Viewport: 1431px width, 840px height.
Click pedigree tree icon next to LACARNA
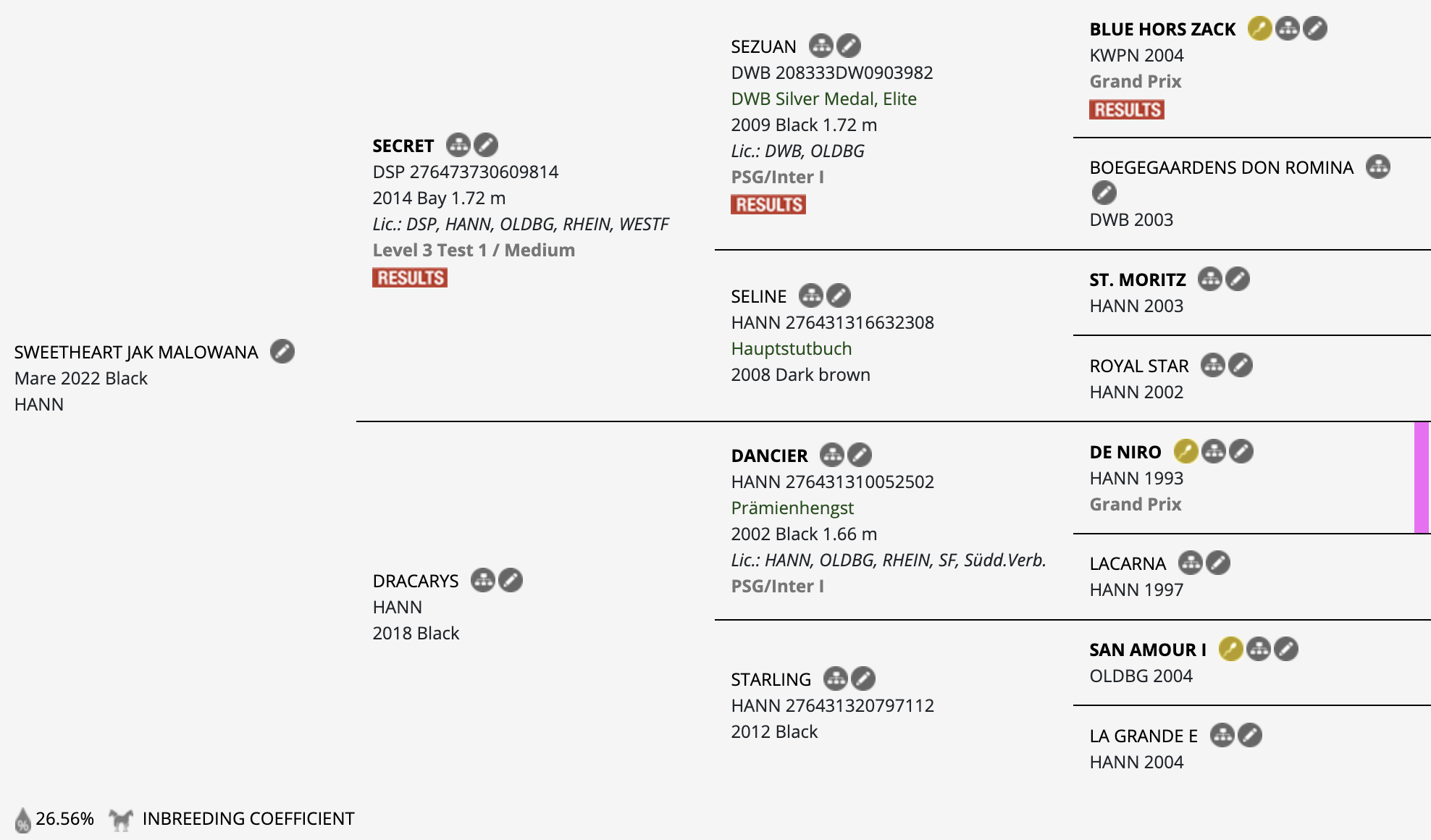[1191, 563]
